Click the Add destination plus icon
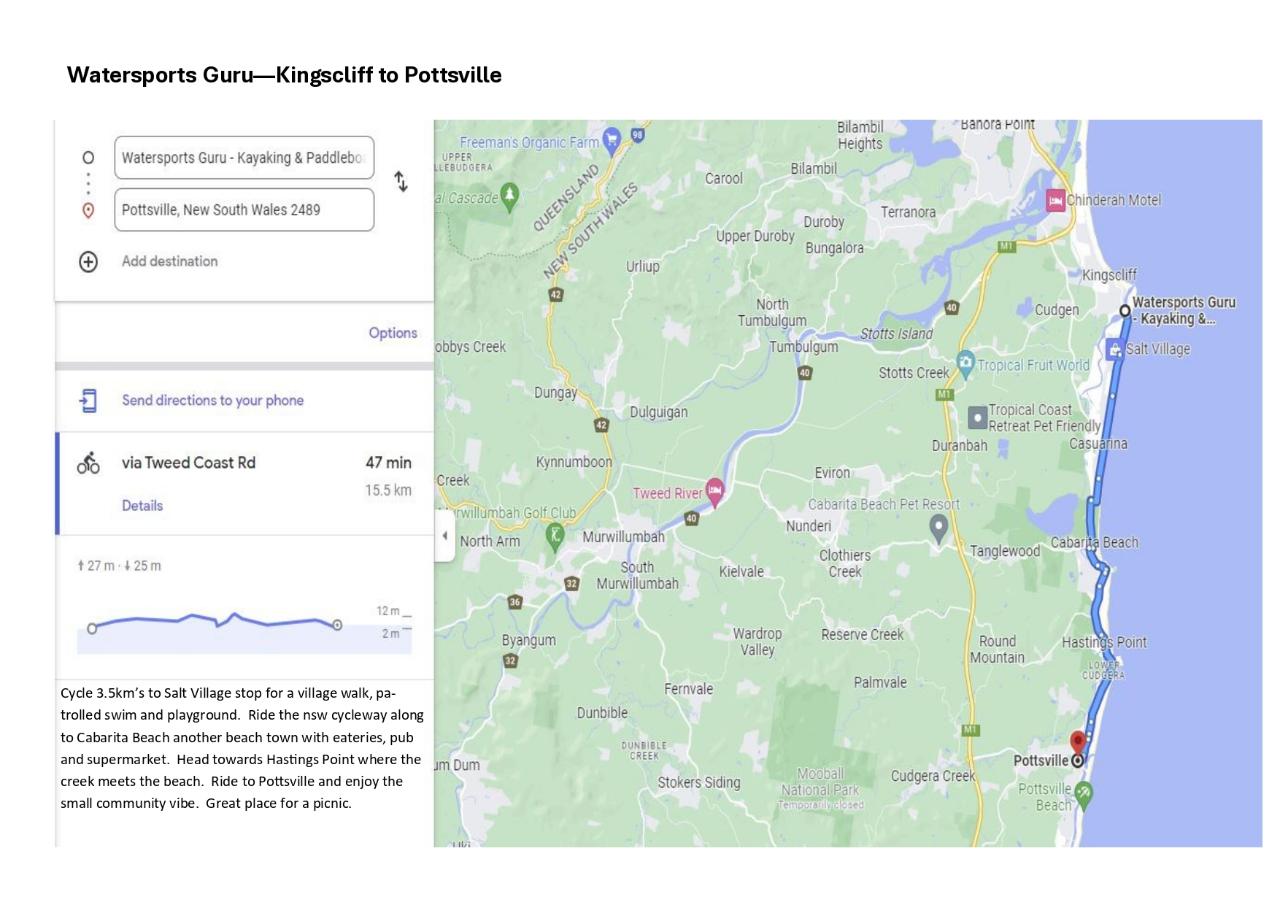 88,262
